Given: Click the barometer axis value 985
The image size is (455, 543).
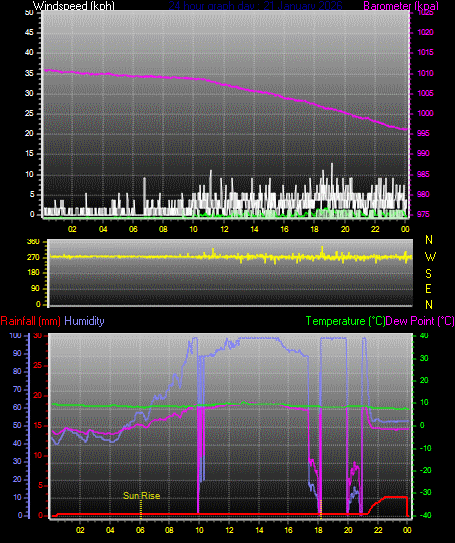Looking at the screenshot, I should tap(423, 174).
